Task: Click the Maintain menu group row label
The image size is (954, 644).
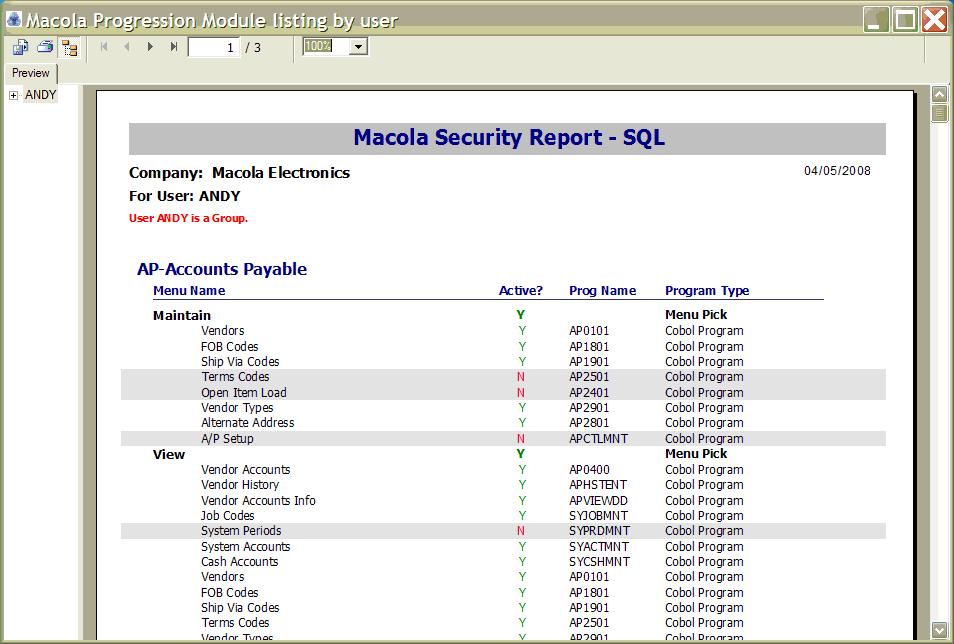Action: point(182,315)
